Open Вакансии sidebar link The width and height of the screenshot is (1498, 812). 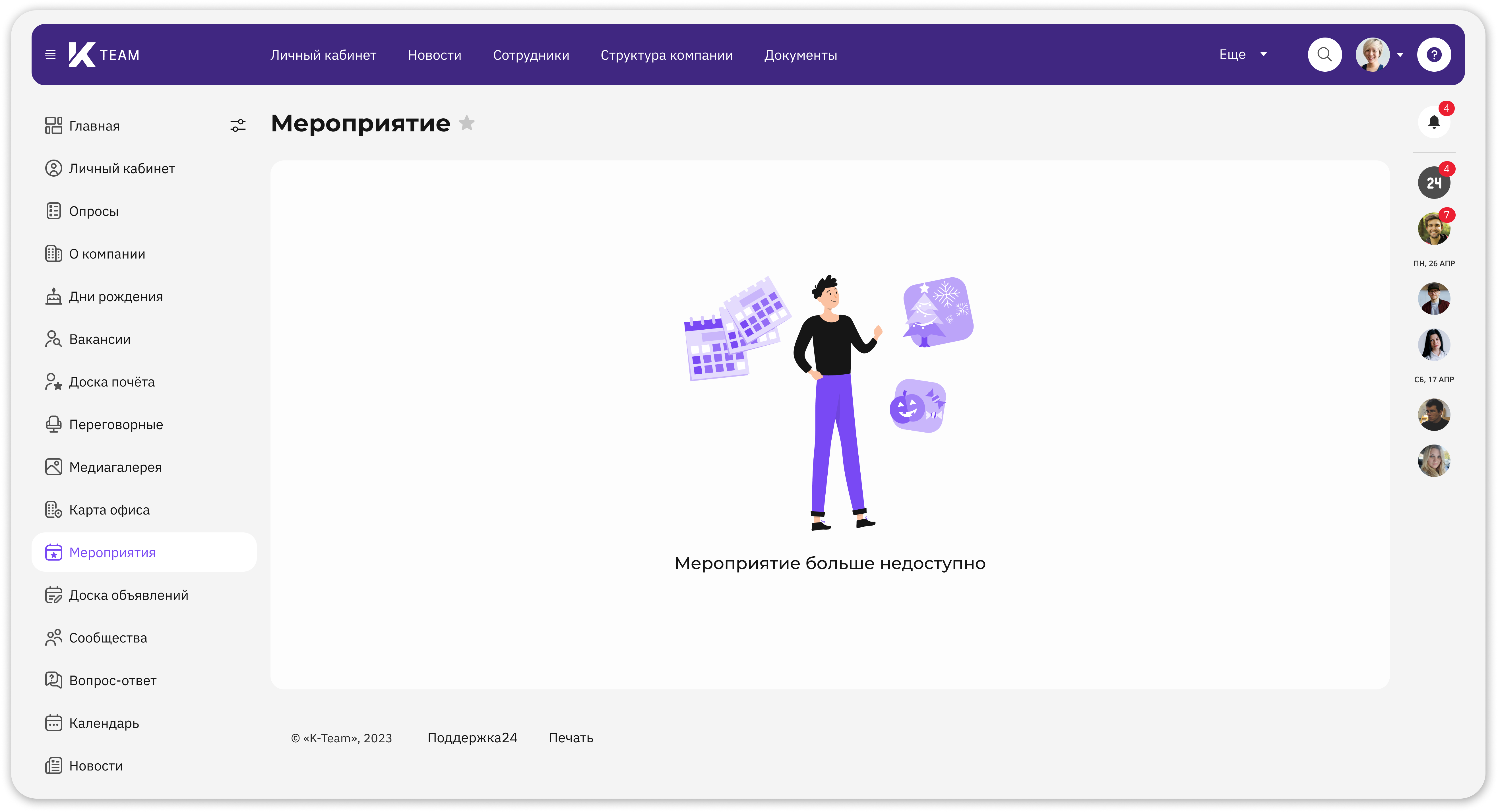tap(100, 339)
